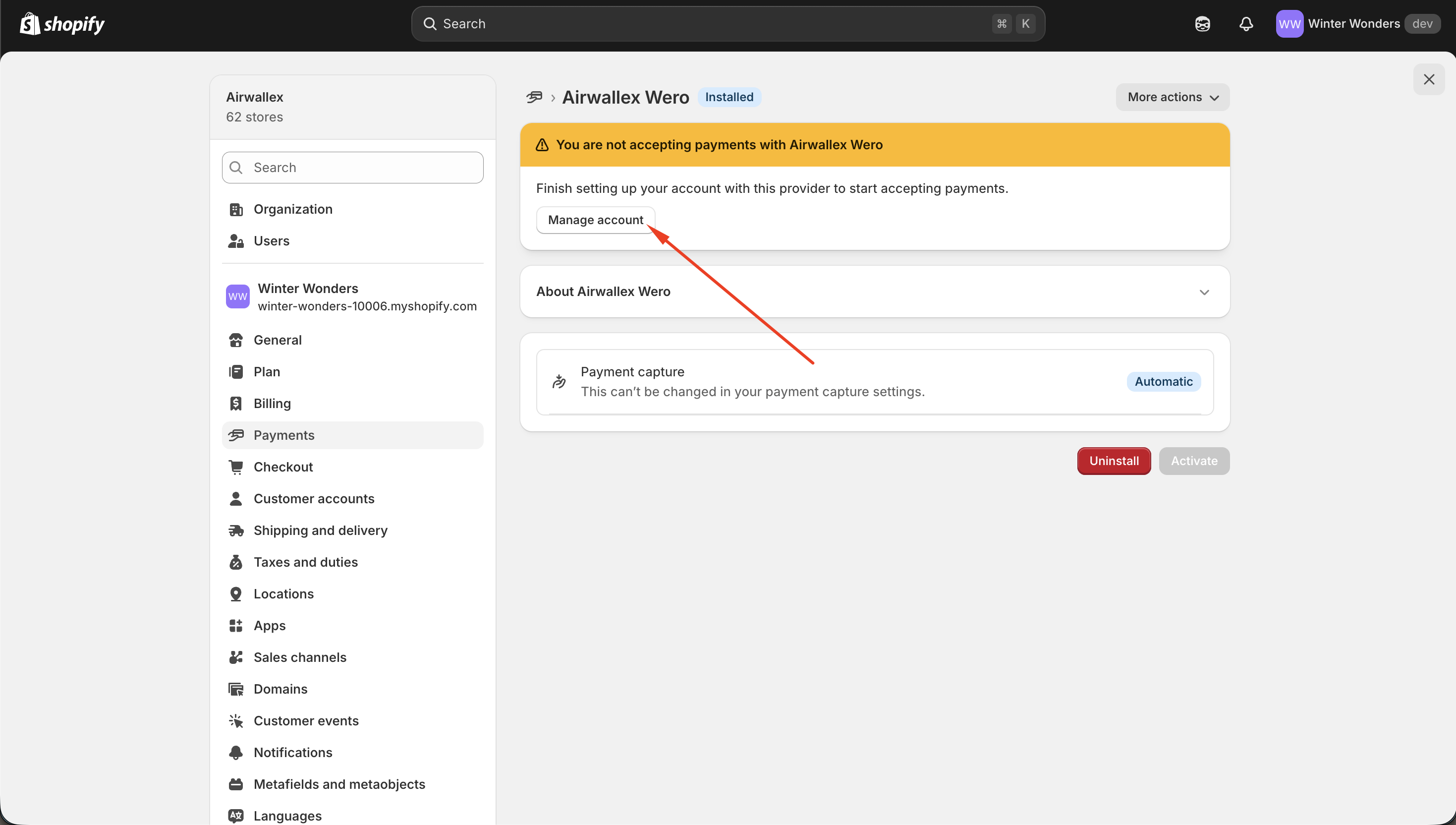Open Locations settings
Viewport: 1456px width, 825px height.
tap(352, 594)
